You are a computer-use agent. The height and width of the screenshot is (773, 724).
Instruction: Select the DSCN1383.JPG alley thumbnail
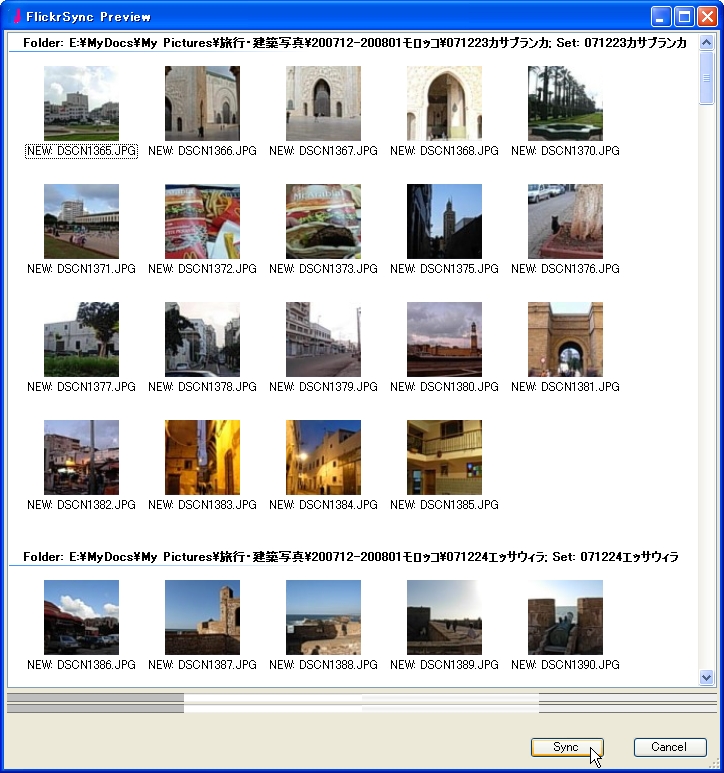203,457
